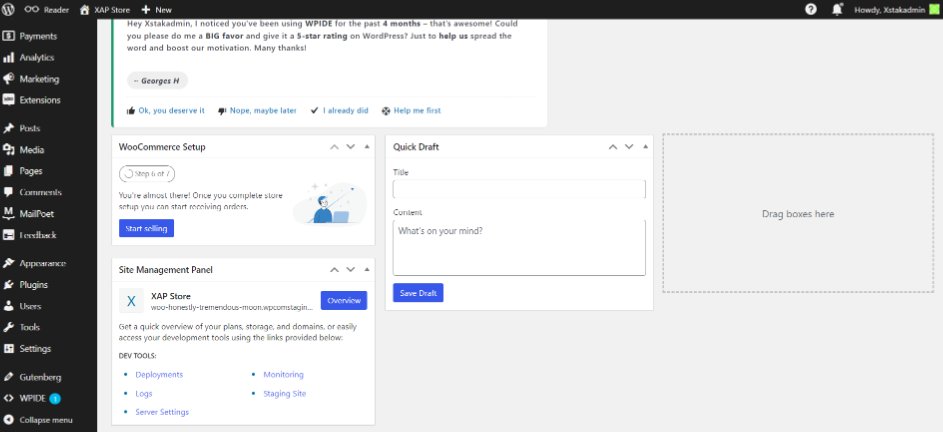Toggle the WooCommerce Setup panel closed
Image resolution: width=943 pixels, height=432 pixels.
[367, 147]
